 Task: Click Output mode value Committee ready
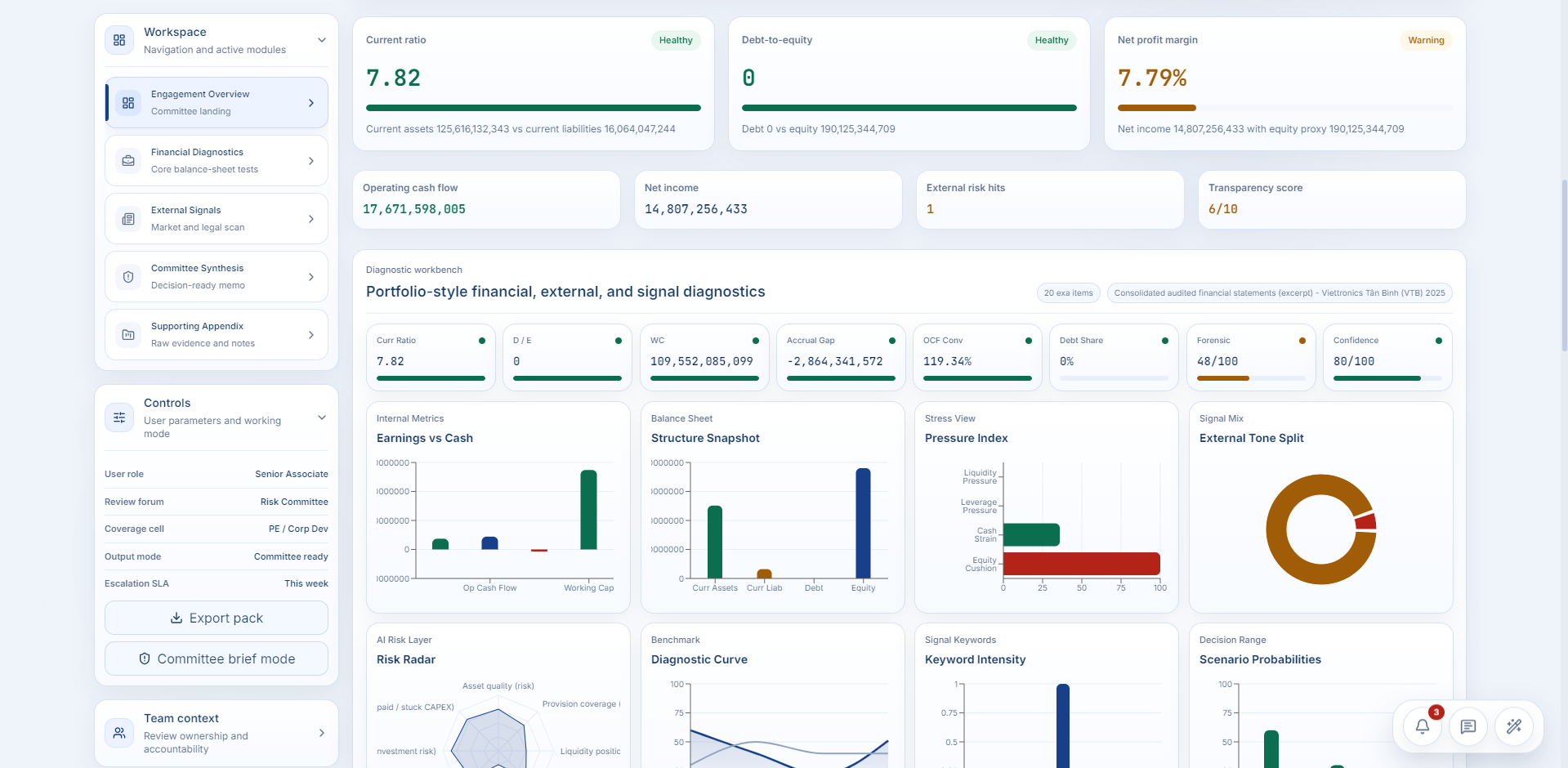pos(291,556)
